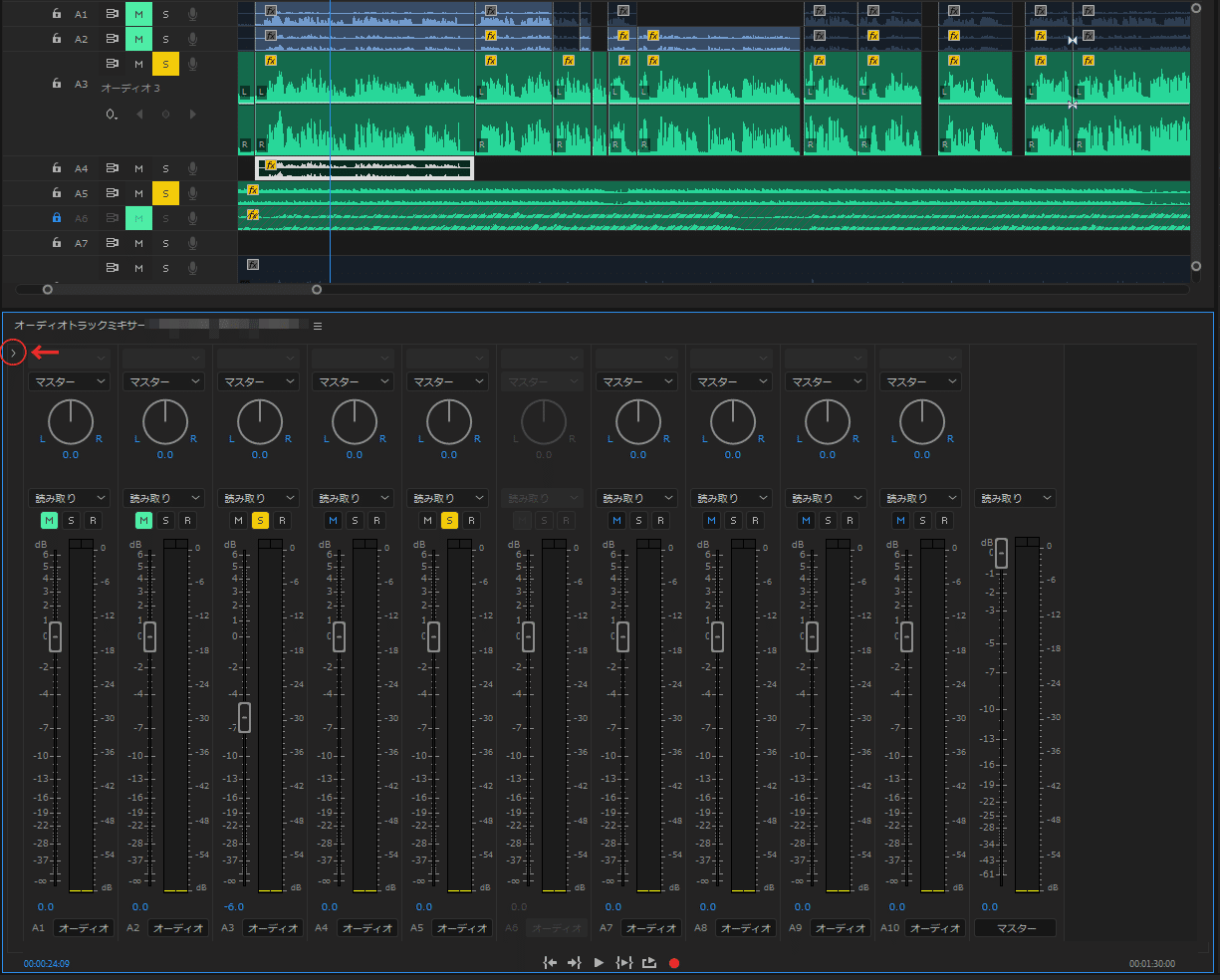Viewport: 1220px width, 980px height.
Task: Click the pan knob on mixer channel A5
Action: [x=449, y=422]
